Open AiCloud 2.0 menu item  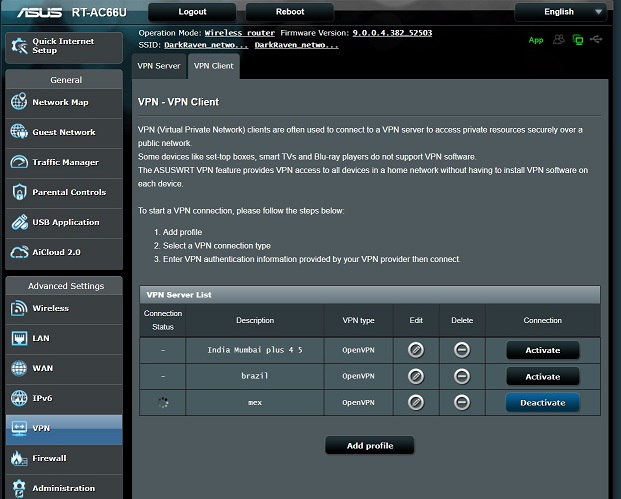64,253
